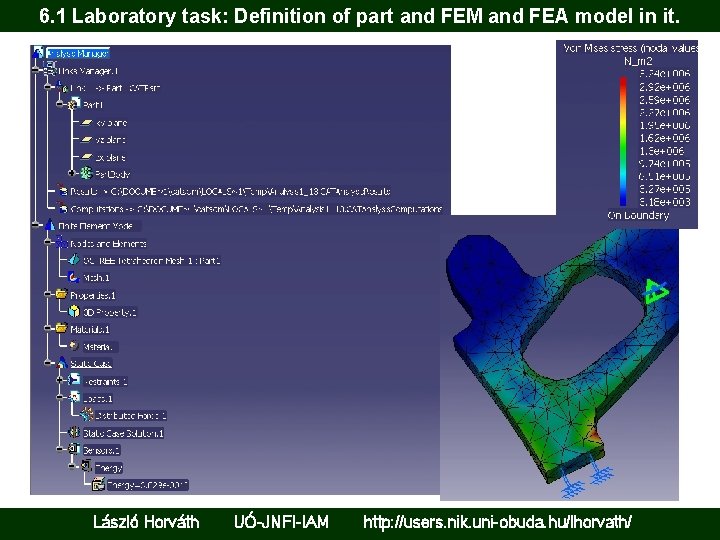Select the OCTREE Tetrahedron Mesh.1 label
This screenshot has height=540, width=720.
pos(152,260)
